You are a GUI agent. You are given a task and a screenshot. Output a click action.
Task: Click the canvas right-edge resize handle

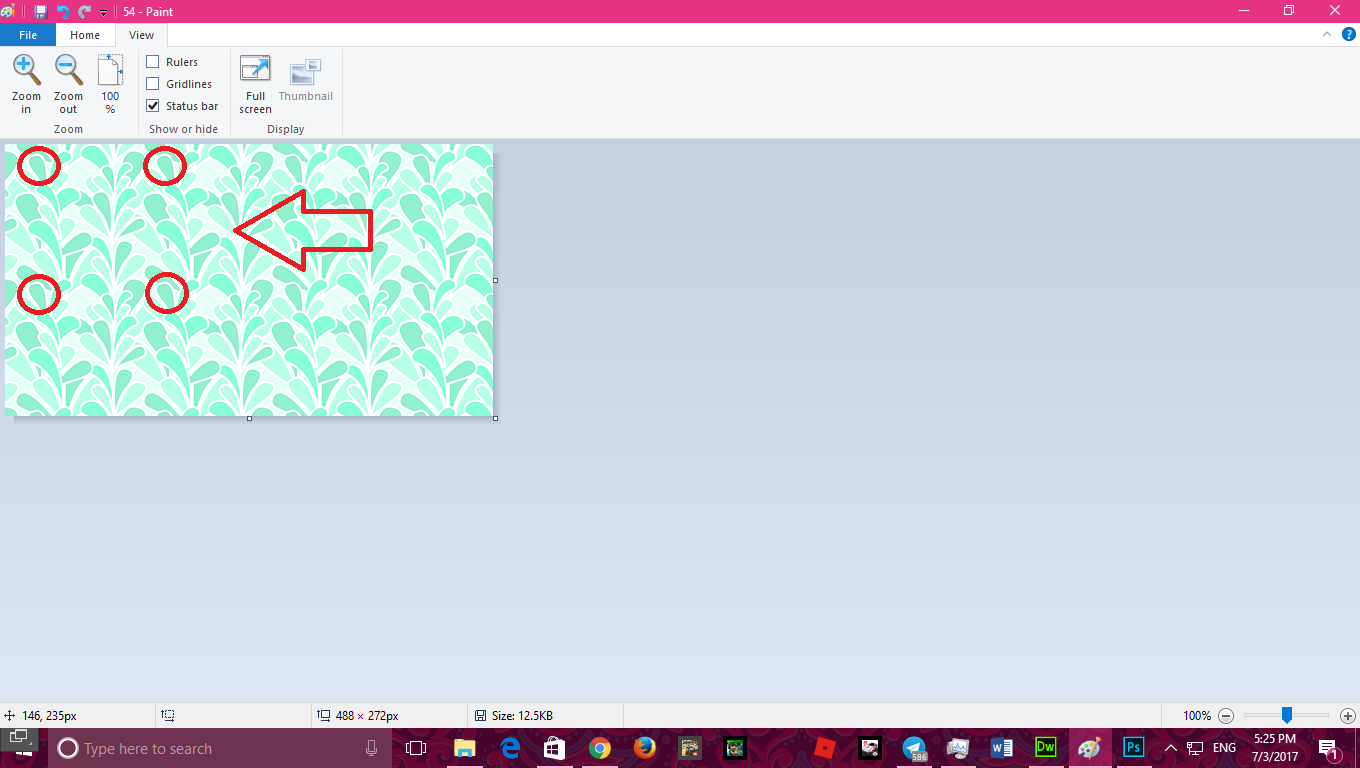pyautogui.click(x=495, y=280)
